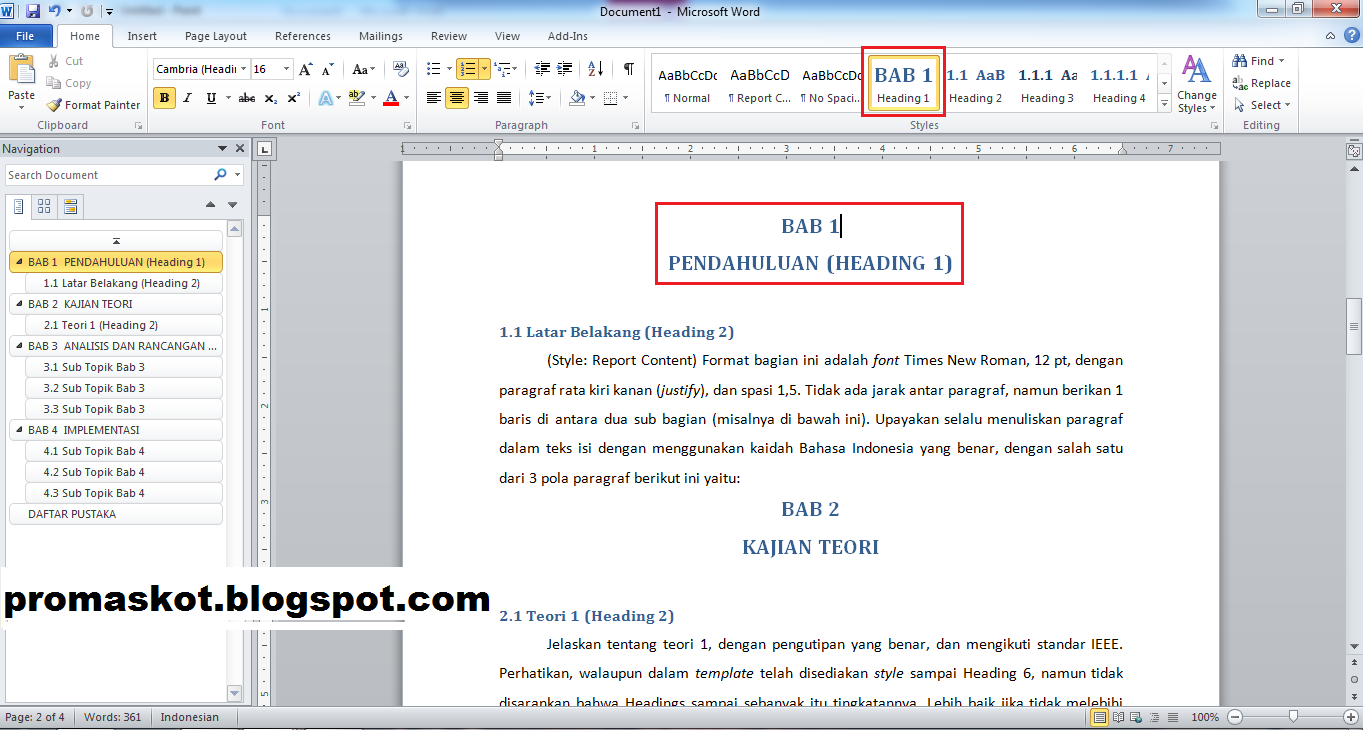Open the font name dropdown
The height and width of the screenshot is (730, 1363).
click(x=243, y=69)
